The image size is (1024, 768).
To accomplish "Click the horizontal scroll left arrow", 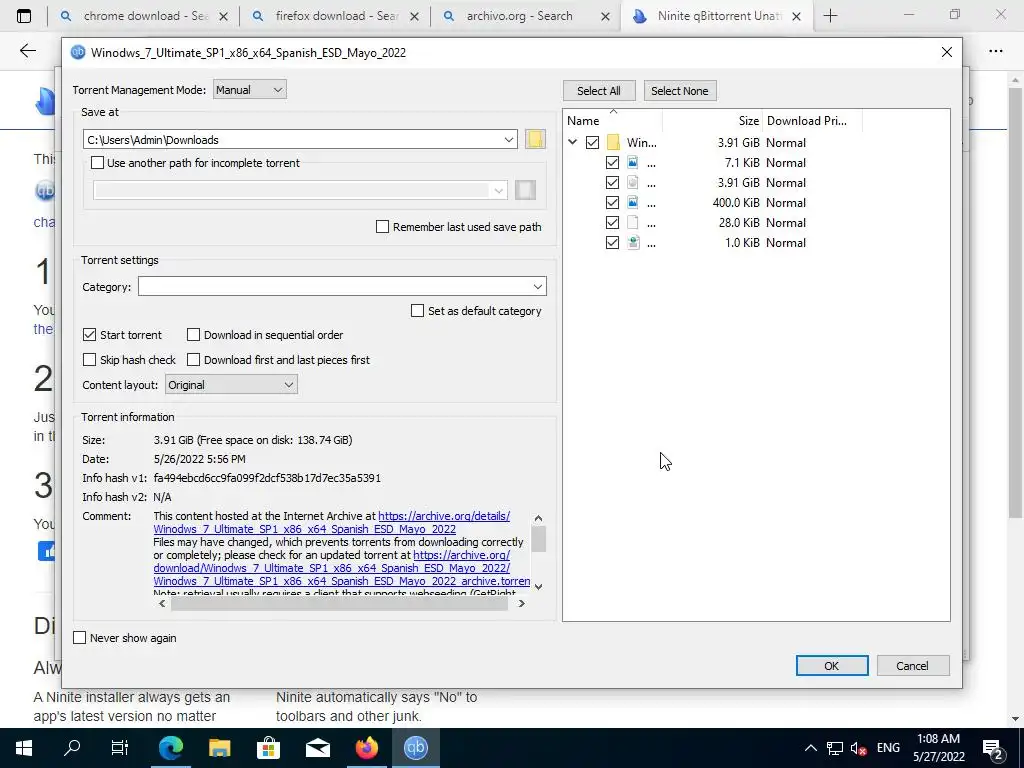I will [x=162, y=603].
